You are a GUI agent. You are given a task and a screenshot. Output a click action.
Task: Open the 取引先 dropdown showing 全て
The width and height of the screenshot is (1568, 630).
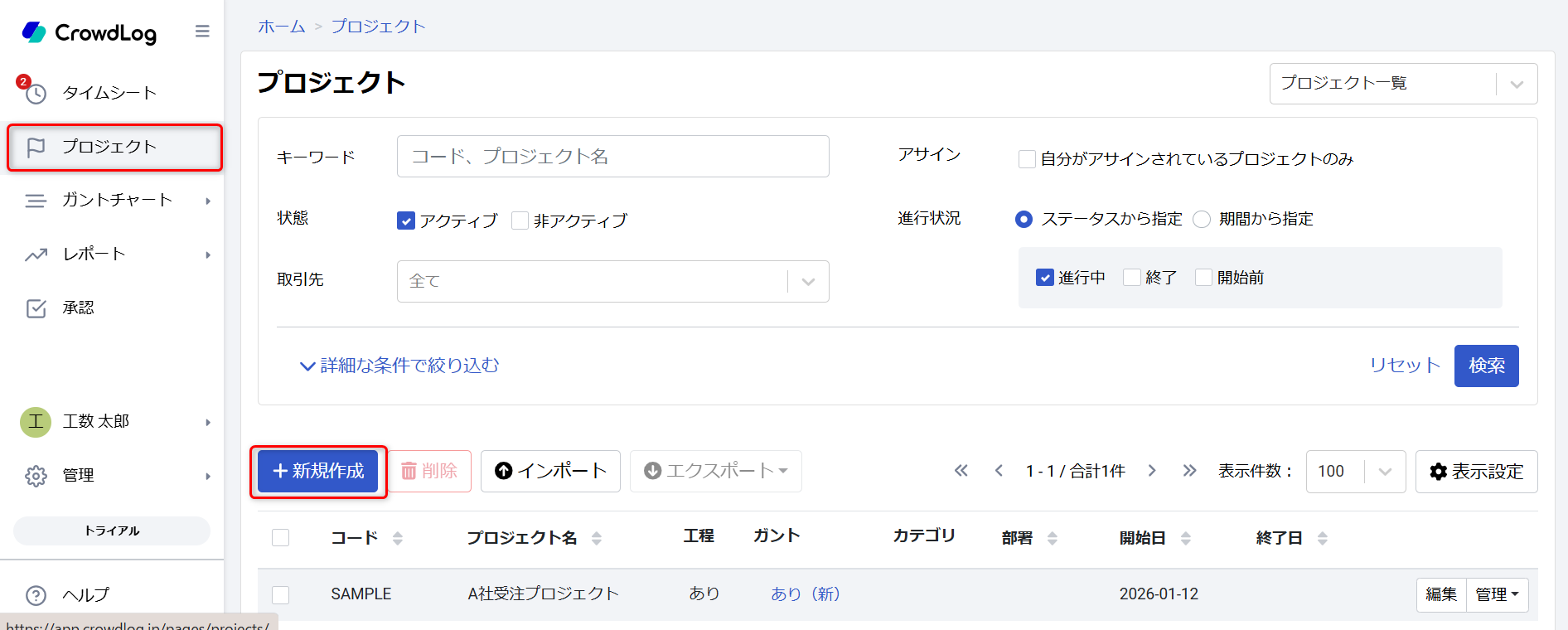click(x=612, y=282)
